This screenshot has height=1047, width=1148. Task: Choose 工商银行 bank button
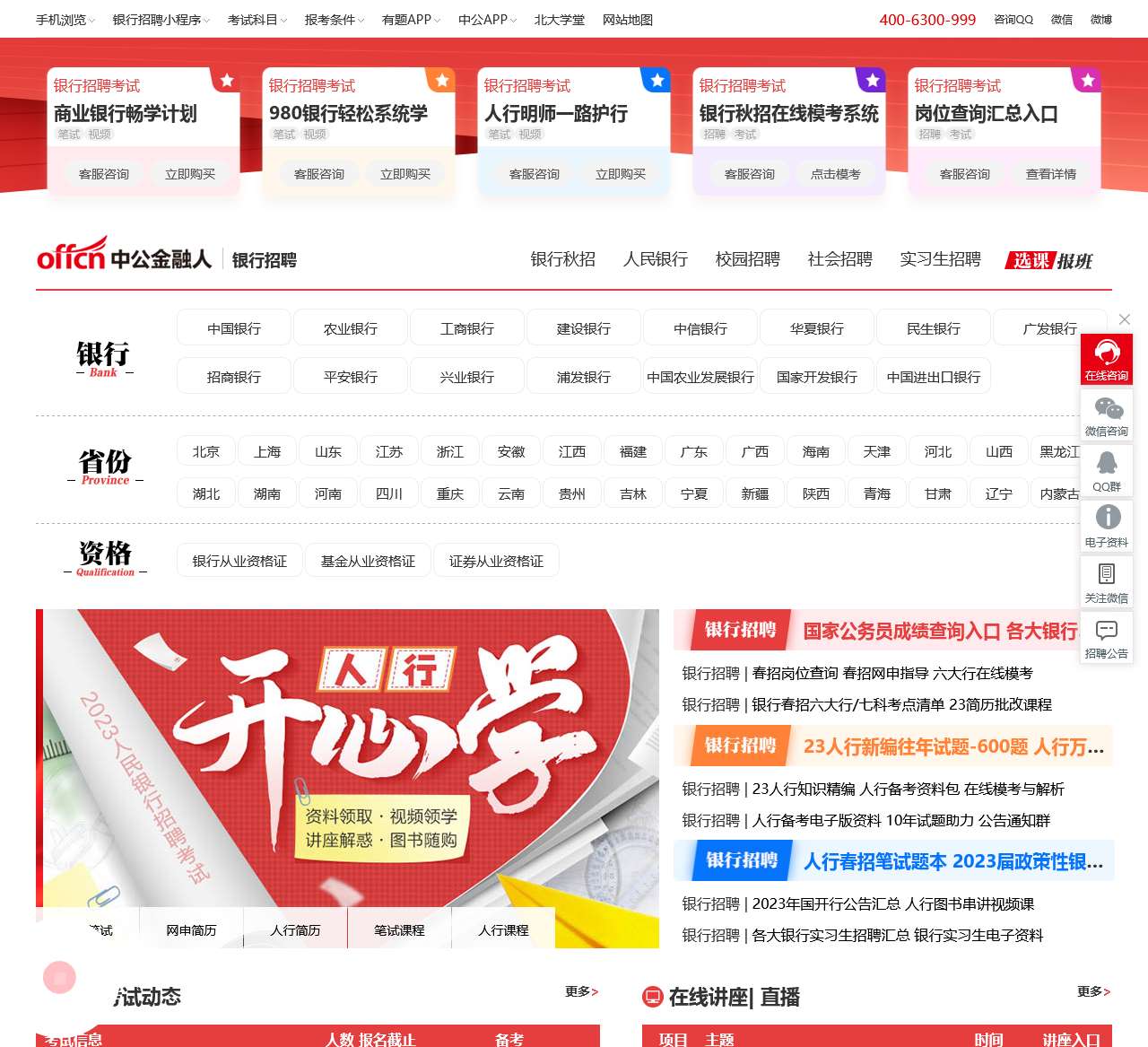tap(467, 328)
